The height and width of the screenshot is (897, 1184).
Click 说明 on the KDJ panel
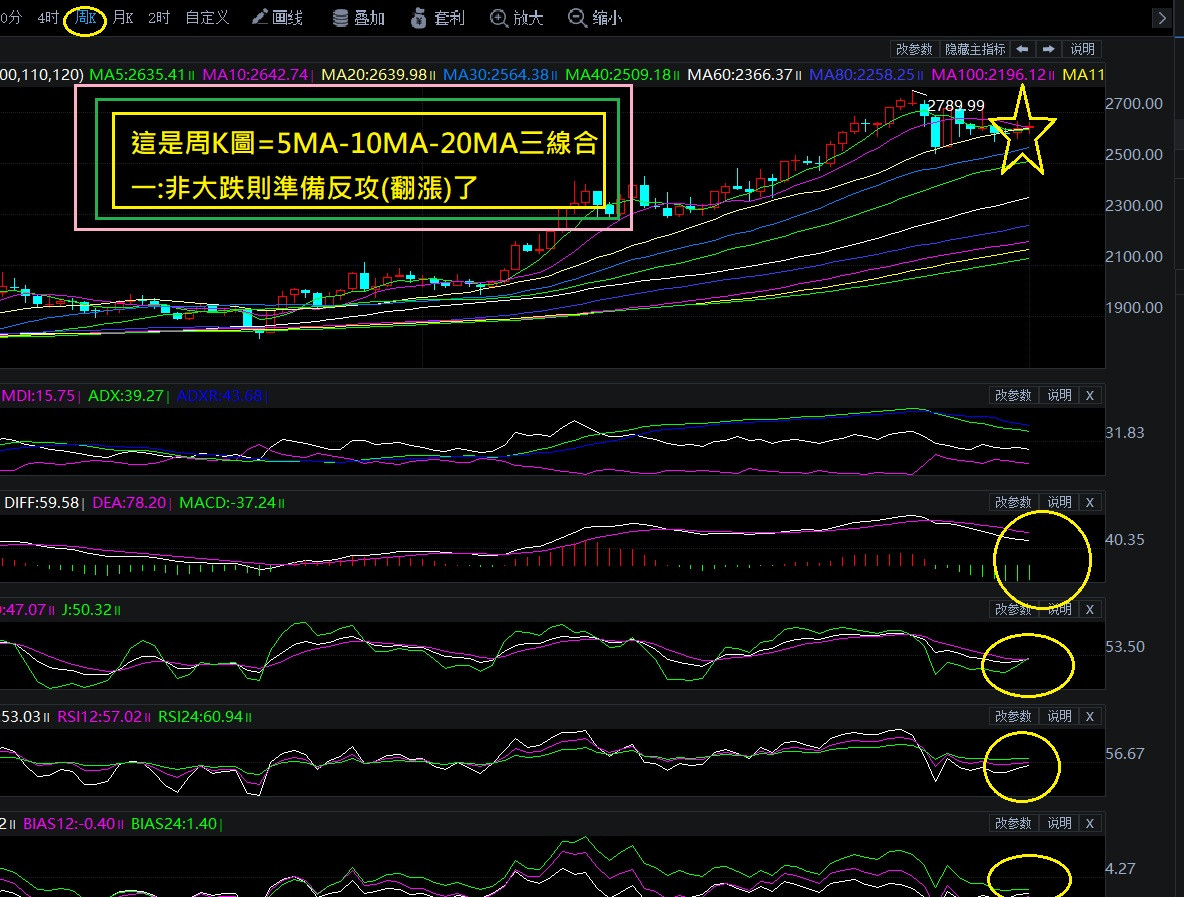point(1058,609)
